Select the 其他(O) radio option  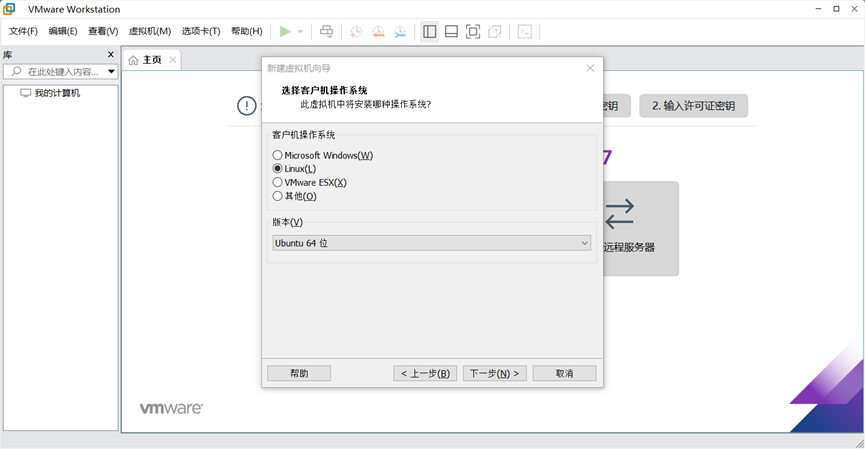(295, 196)
